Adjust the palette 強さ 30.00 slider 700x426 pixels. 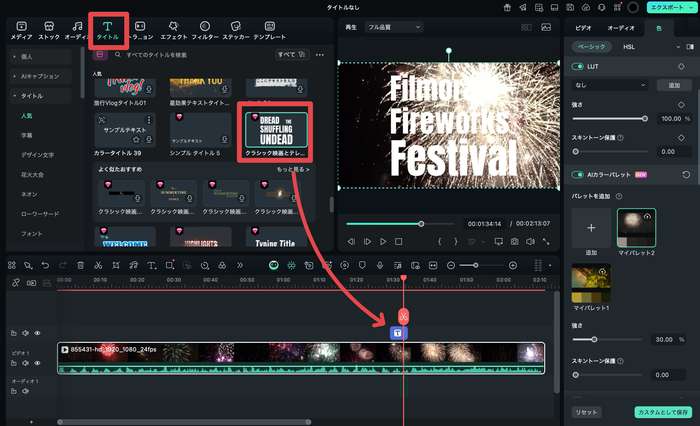(x=594, y=339)
